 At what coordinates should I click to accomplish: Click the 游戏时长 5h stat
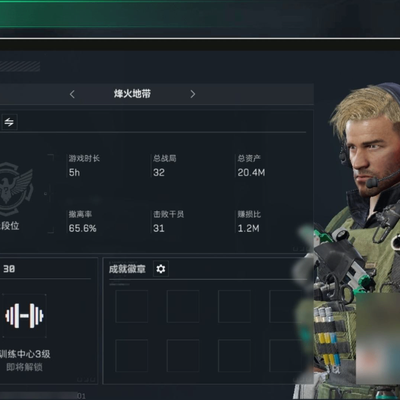point(84,165)
